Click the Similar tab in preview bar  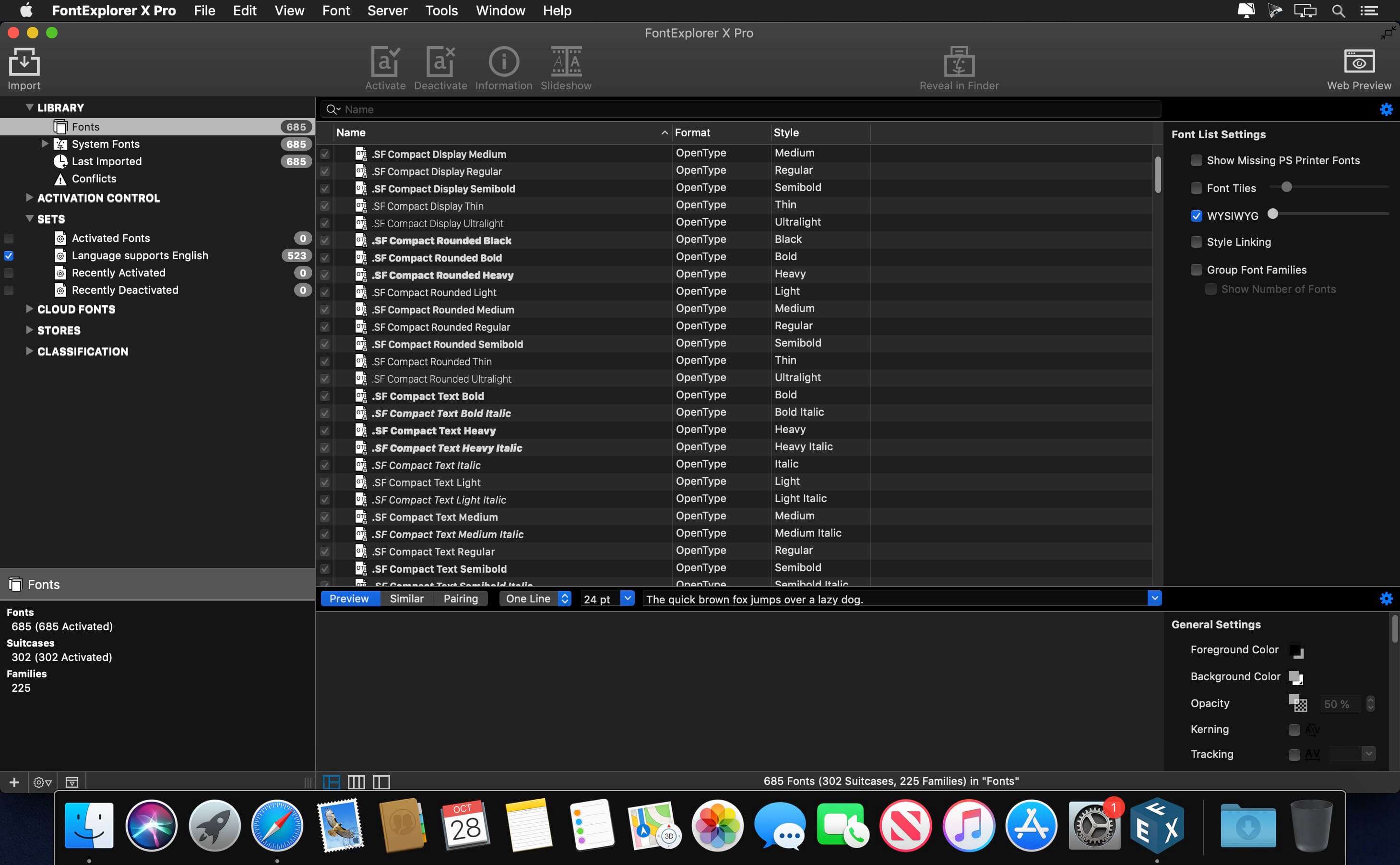pos(405,598)
